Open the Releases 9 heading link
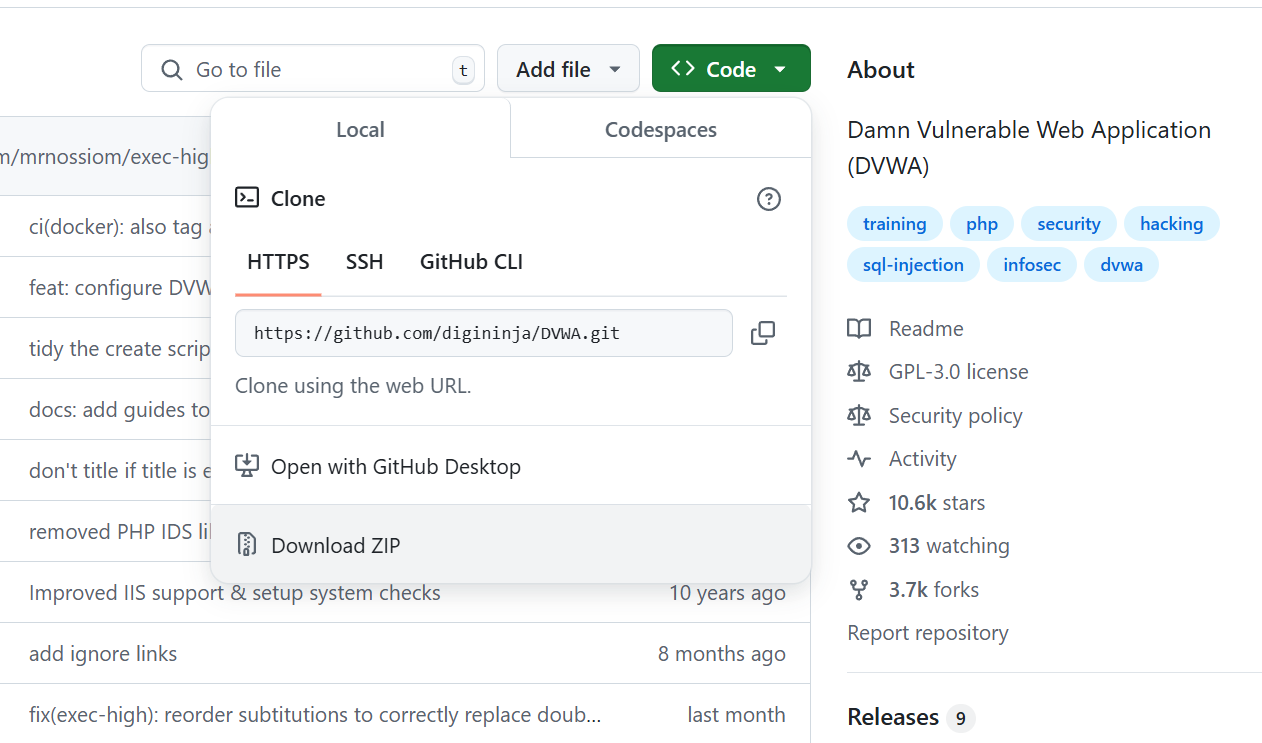Viewport: 1262px width, 743px height. coord(910,718)
